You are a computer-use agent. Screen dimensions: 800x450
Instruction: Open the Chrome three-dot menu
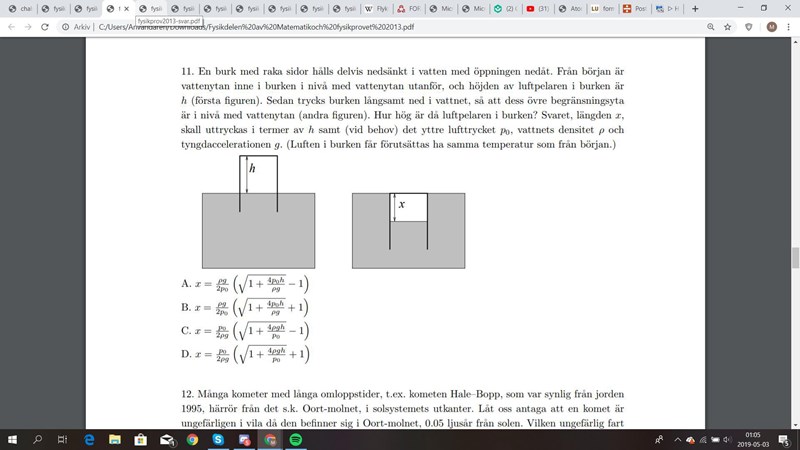coord(789,27)
